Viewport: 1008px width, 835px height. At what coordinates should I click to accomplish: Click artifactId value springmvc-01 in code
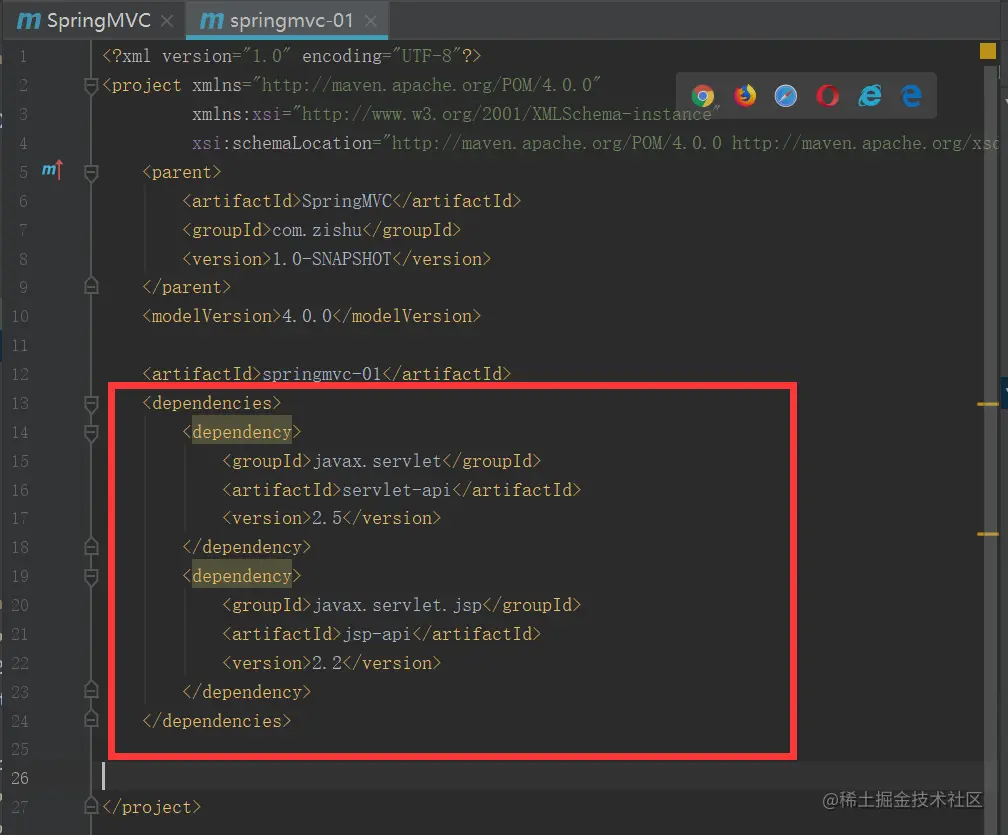click(322, 374)
